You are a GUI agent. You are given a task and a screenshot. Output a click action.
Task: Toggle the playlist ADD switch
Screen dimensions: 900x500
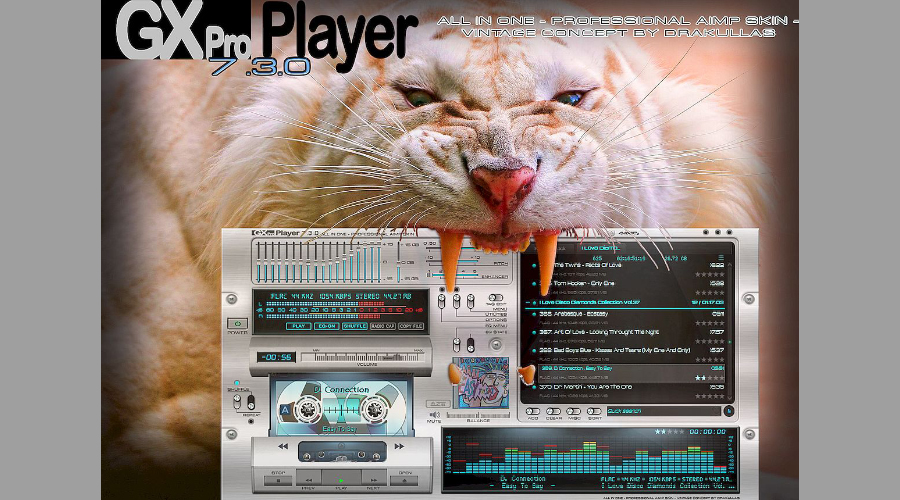coord(533,412)
